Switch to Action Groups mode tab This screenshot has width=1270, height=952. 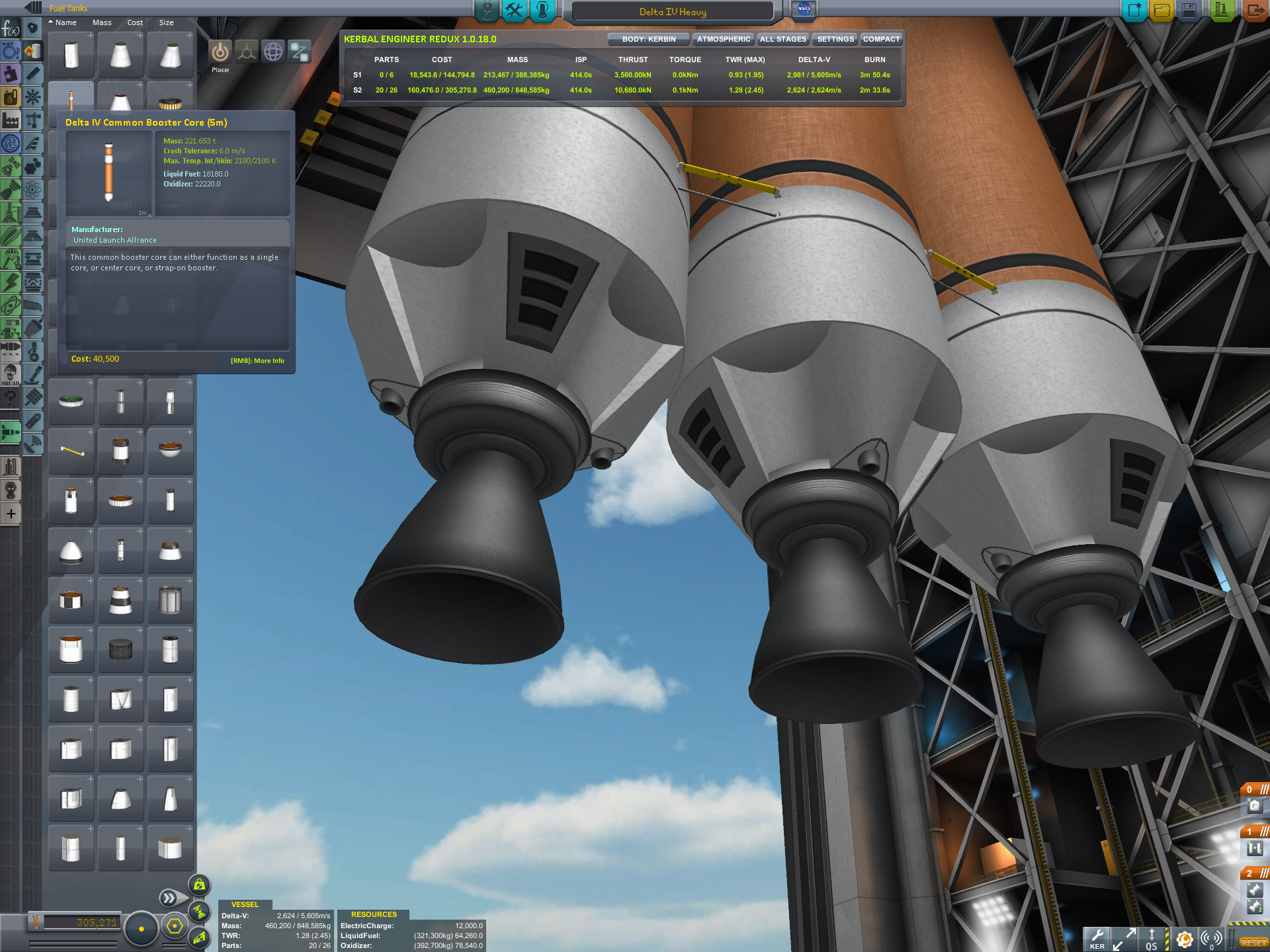coord(514,11)
